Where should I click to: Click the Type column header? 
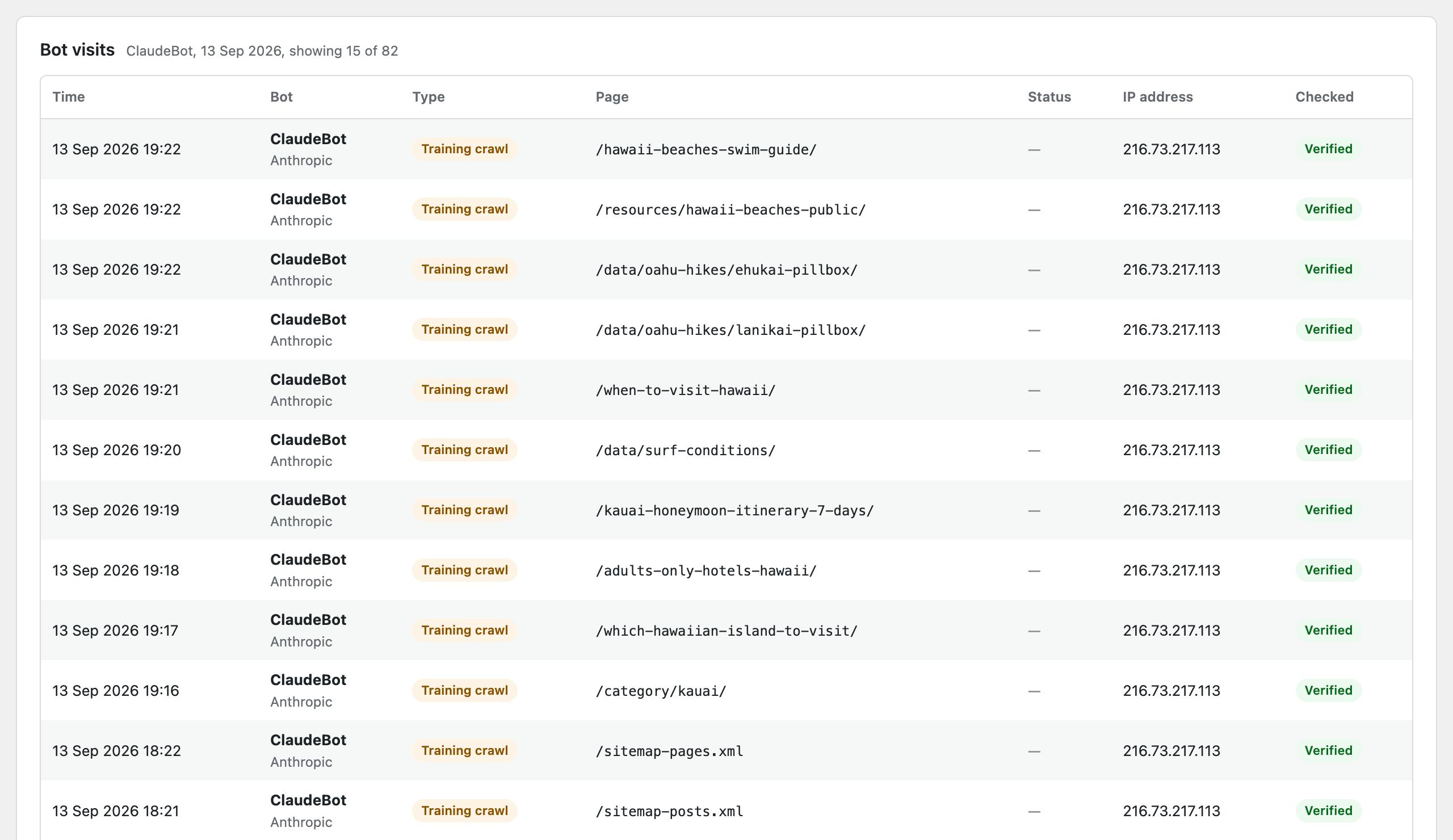tap(429, 97)
